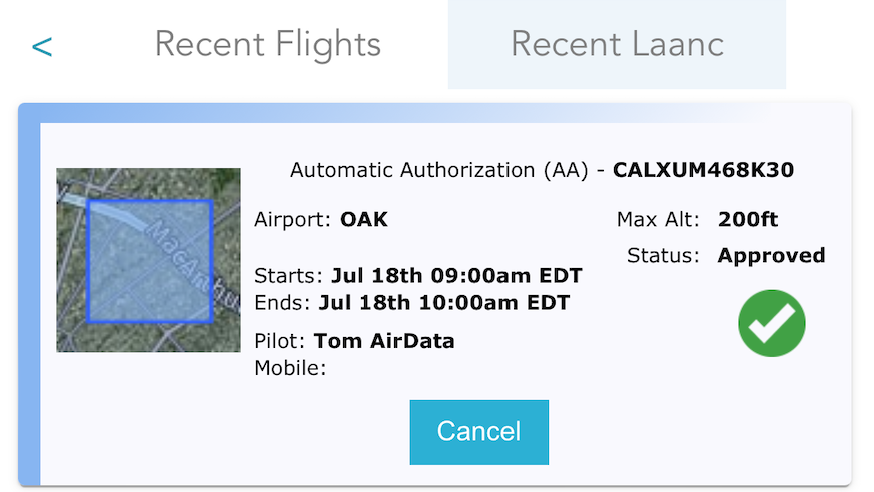Click the blue square flight area on map
This screenshot has width=874, height=492.
[149, 261]
